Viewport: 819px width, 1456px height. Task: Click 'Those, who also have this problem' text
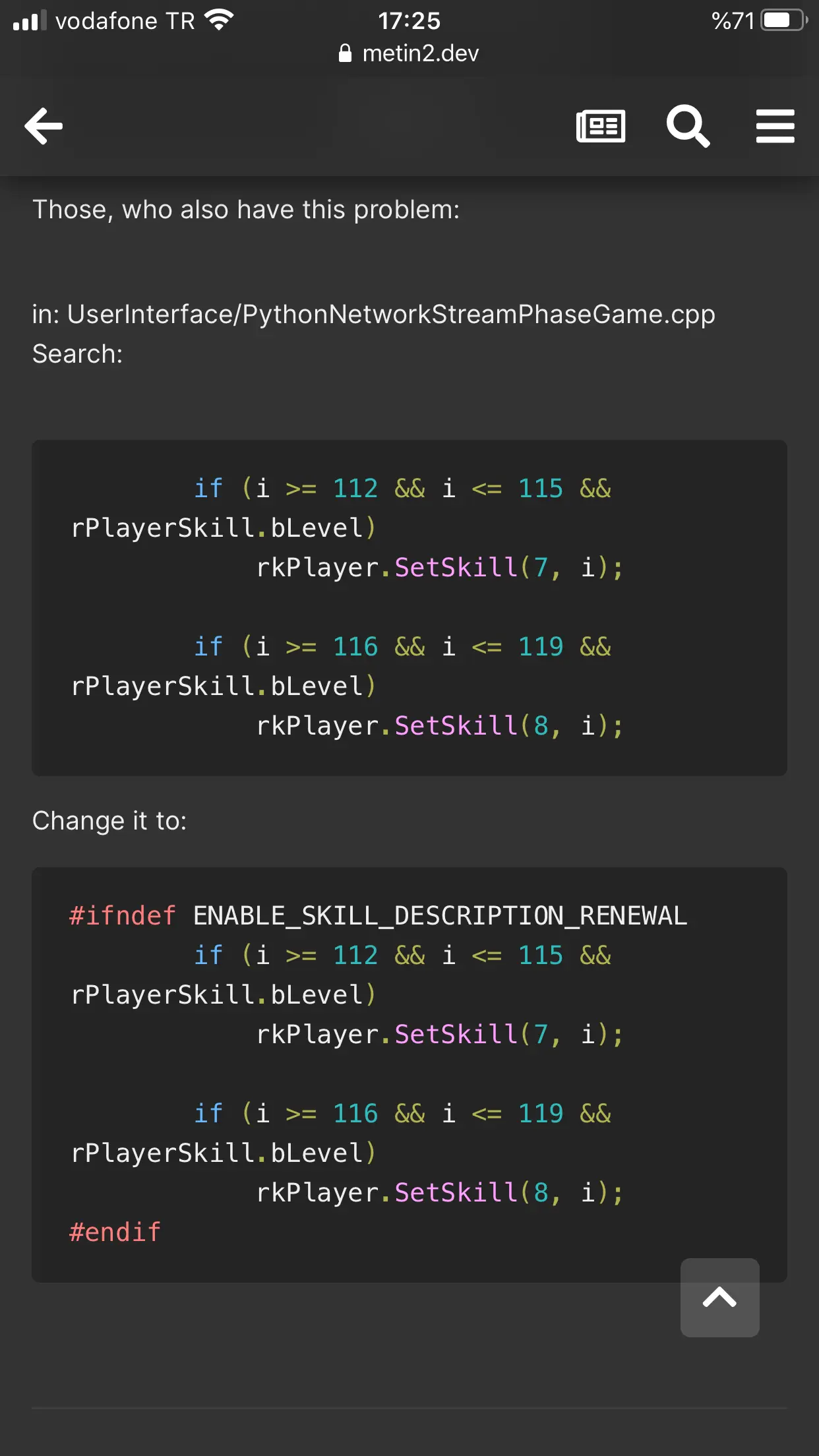tap(246, 209)
